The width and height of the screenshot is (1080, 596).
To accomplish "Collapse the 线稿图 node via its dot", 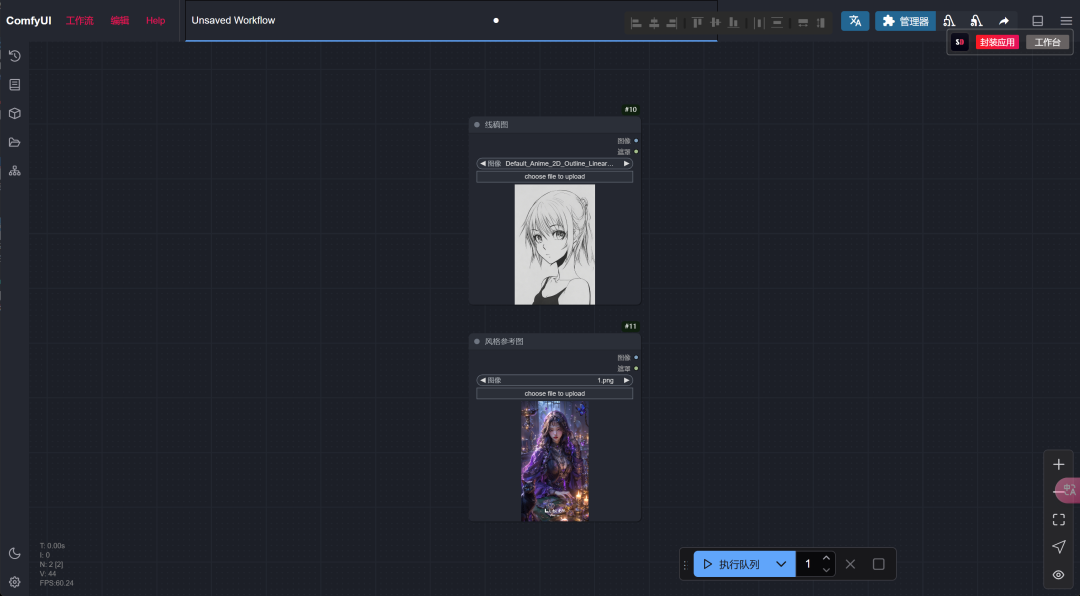I will tap(477, 125).
